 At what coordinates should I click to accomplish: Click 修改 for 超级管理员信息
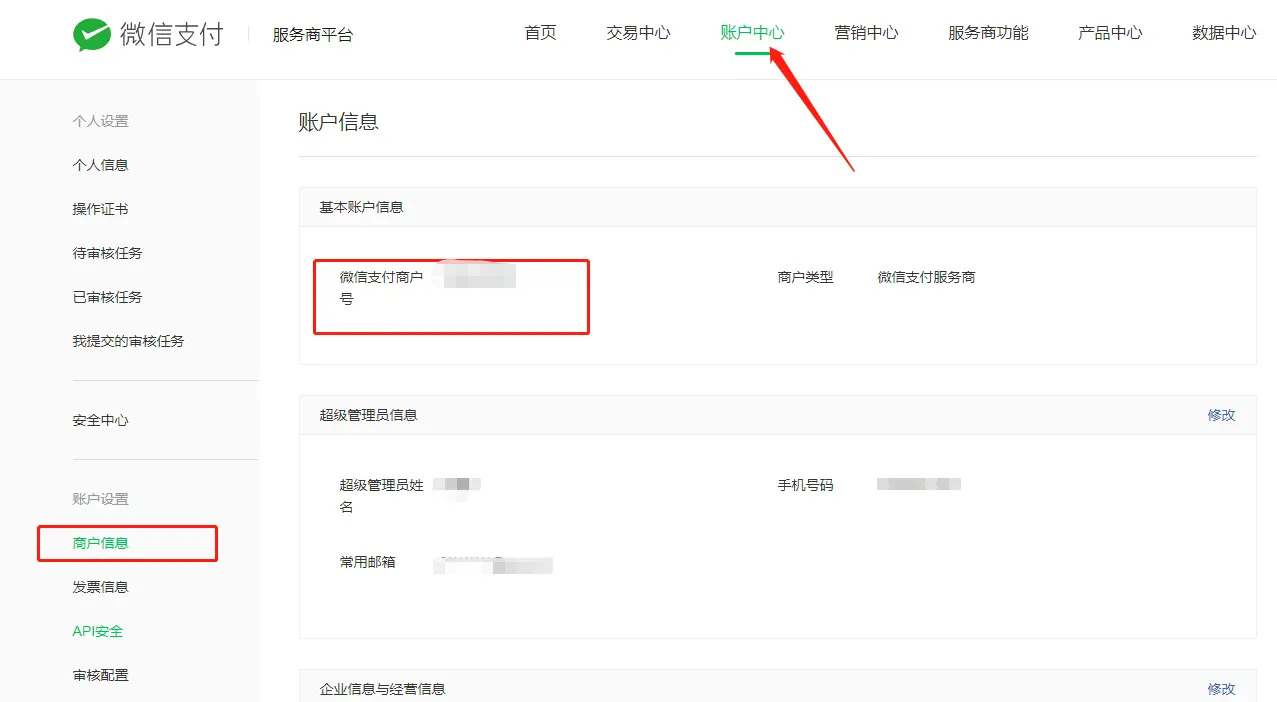1221,415
